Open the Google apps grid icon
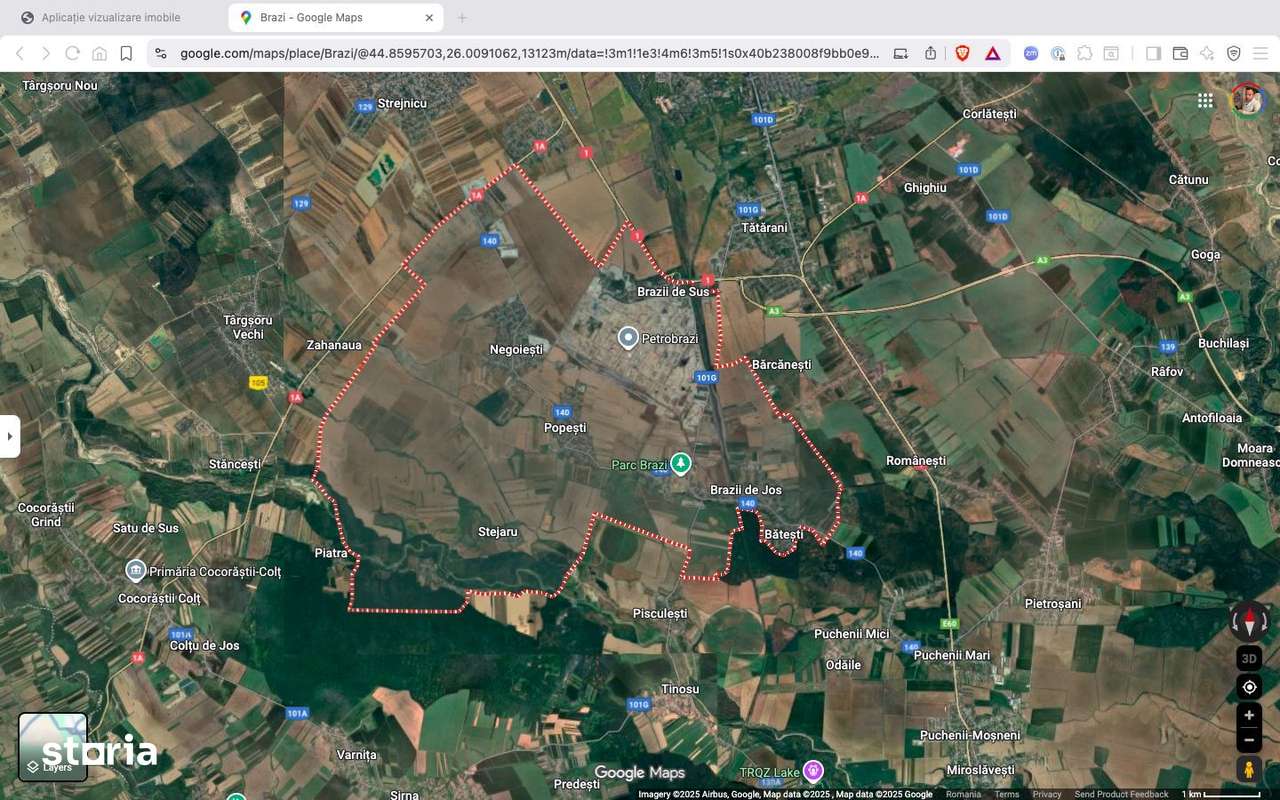This screenshot has height=800, width=1280. pyautogui.click(x=1204, y=100)
